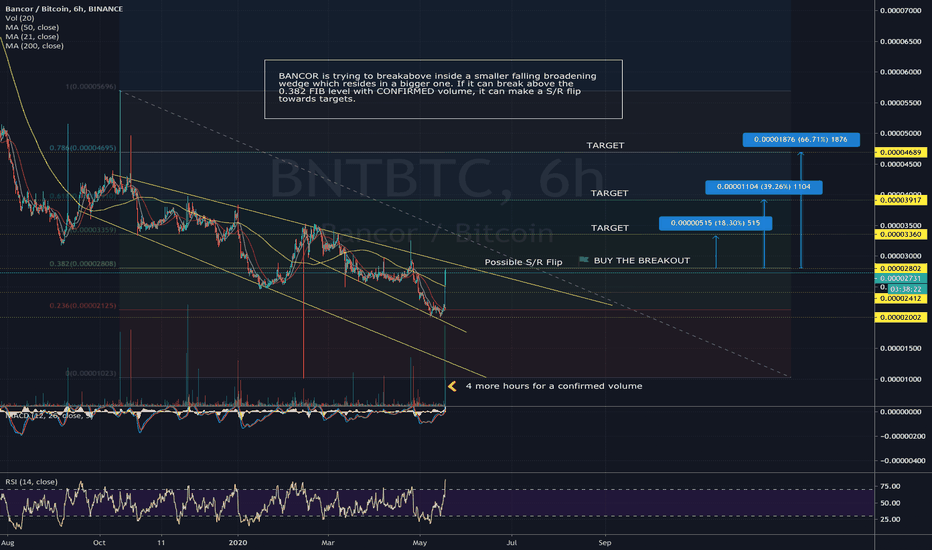Select the 'RSI (14, close)' indicator label
Screen dimensions: 932x550
tap(32, 482)
